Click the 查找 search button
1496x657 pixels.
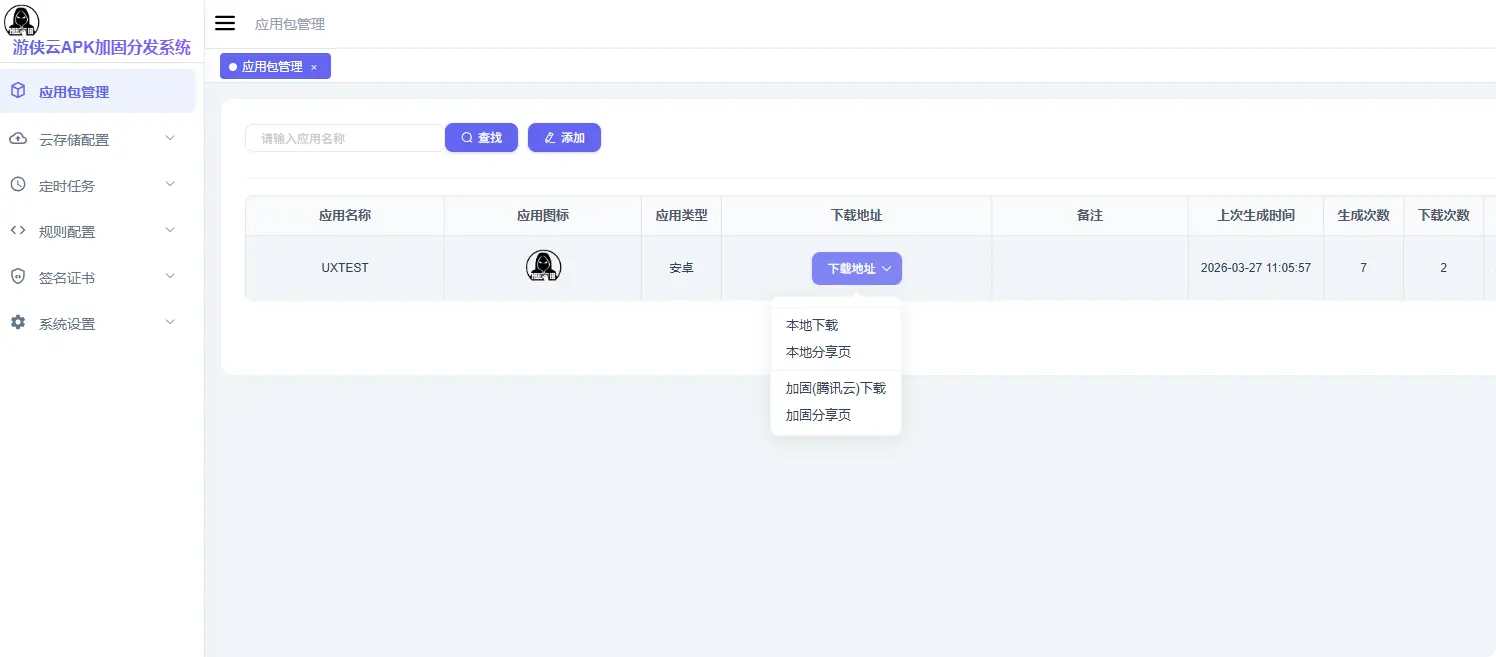481,138
